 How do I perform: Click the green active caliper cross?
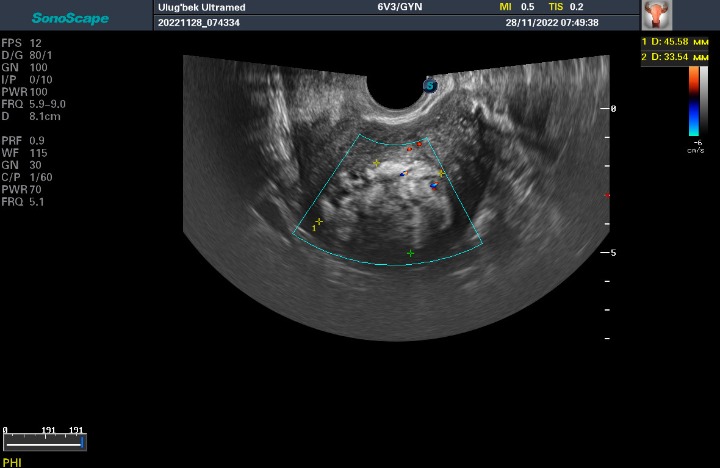pos(410,253)
